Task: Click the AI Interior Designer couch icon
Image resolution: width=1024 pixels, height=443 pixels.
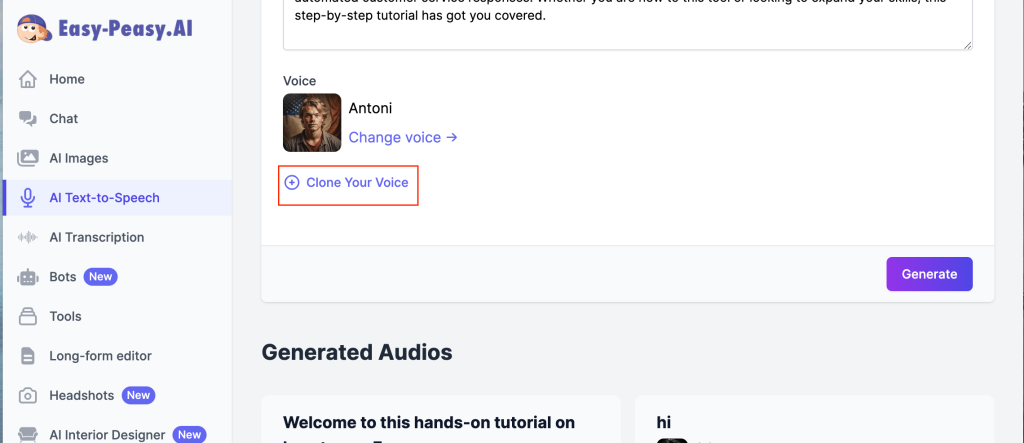Action: click(x=28, y=435)
